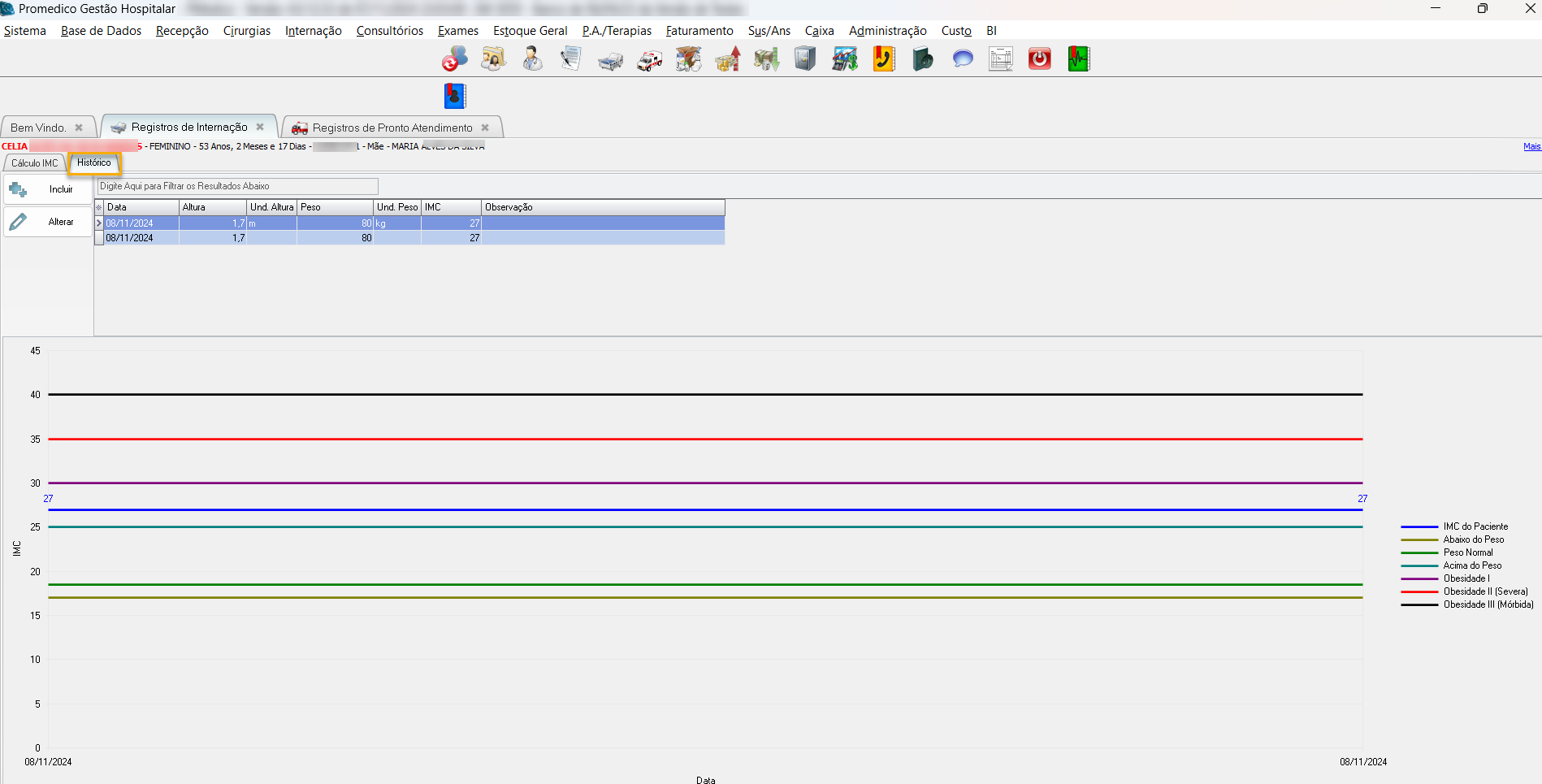Viewport: 1542px width, 784px height.
Task: Open the Faturamento menu
Action: point(699,31)
